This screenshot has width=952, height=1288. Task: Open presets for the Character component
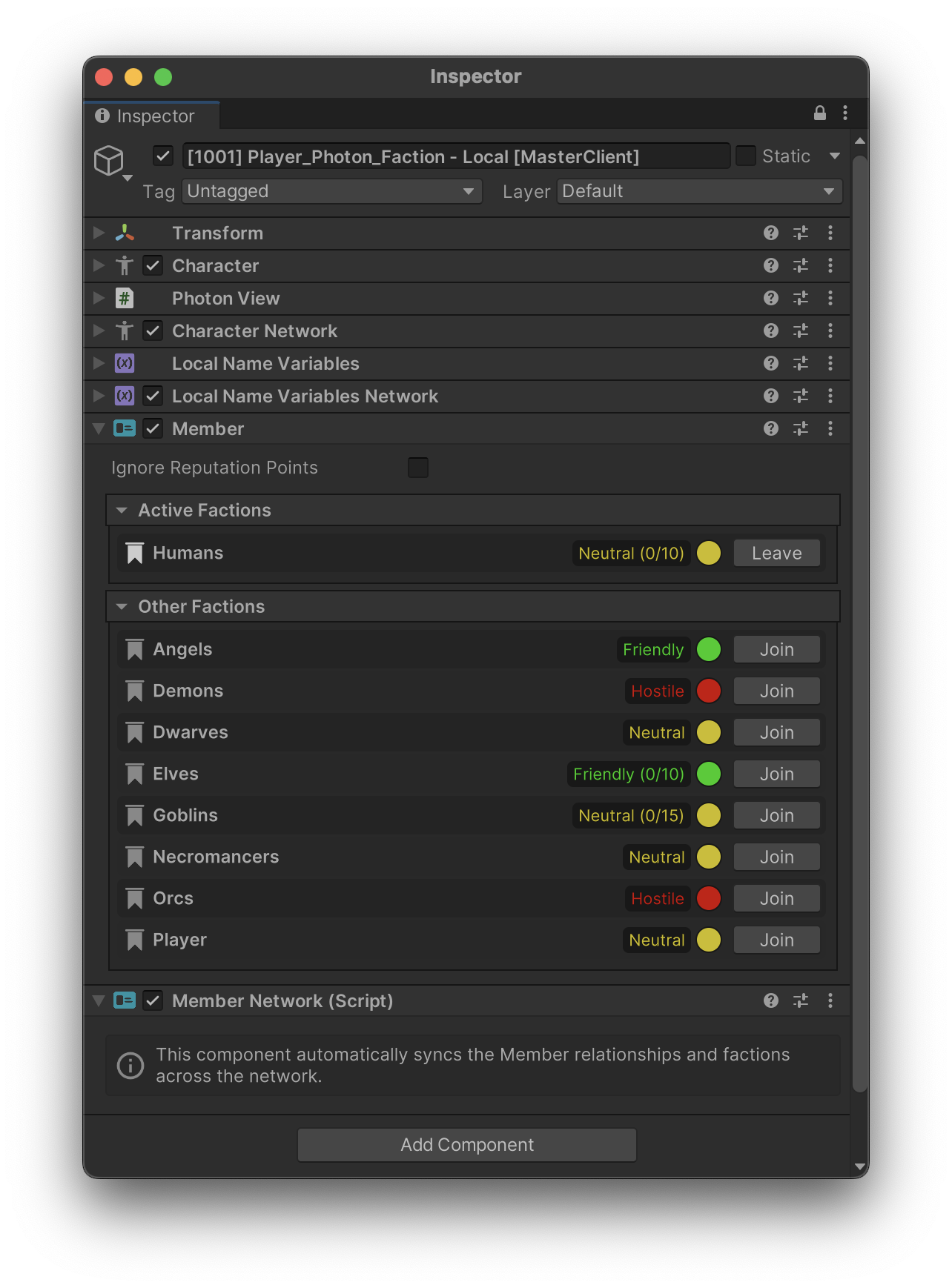[801, 266]
